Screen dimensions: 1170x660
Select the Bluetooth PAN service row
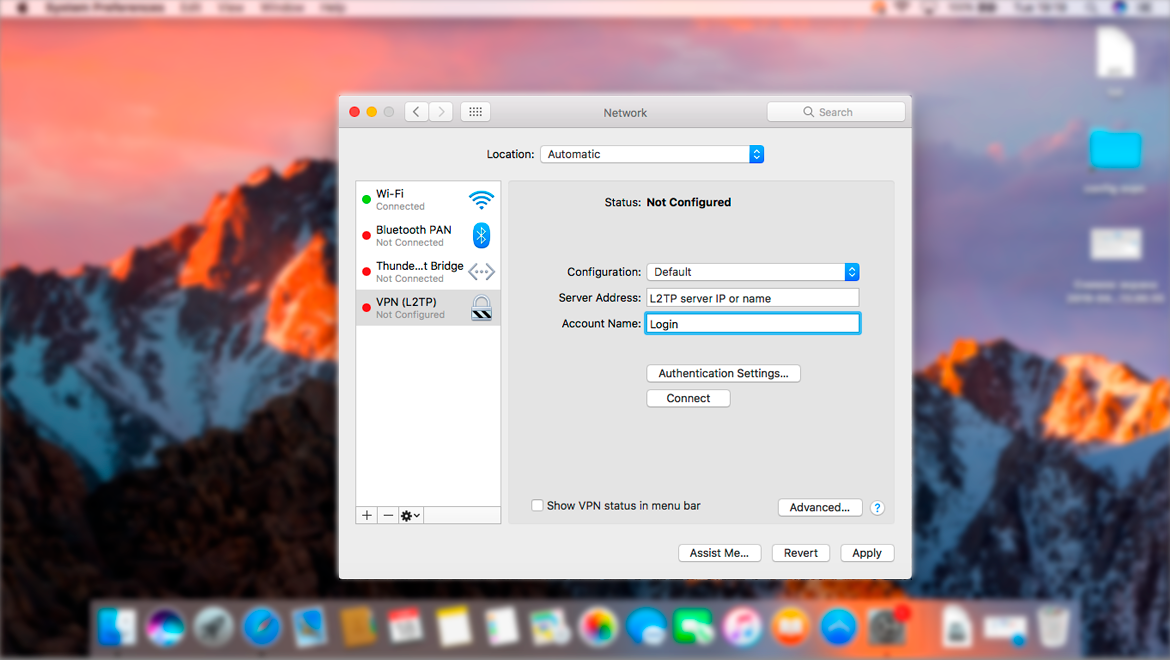click(x=428, y=236)
